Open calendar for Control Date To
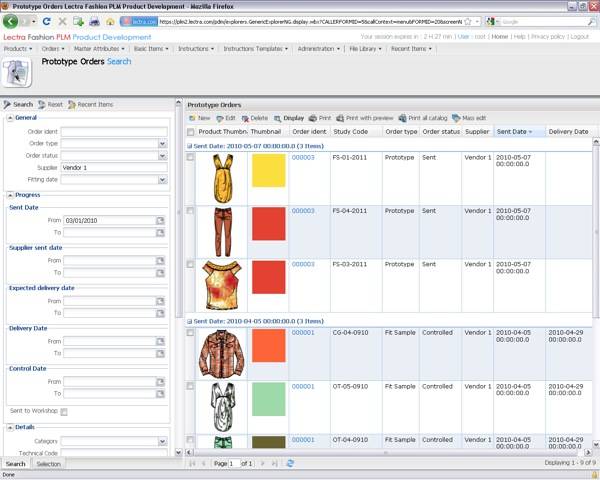This screenshot has width=600, height=480. [160, 394]
